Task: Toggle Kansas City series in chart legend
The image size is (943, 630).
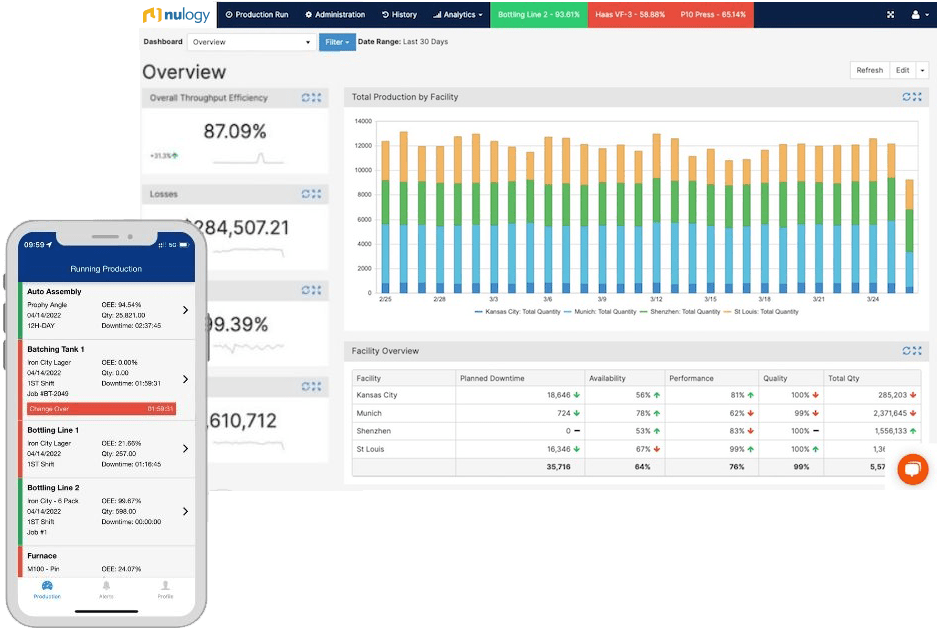Action: [518, 311]
